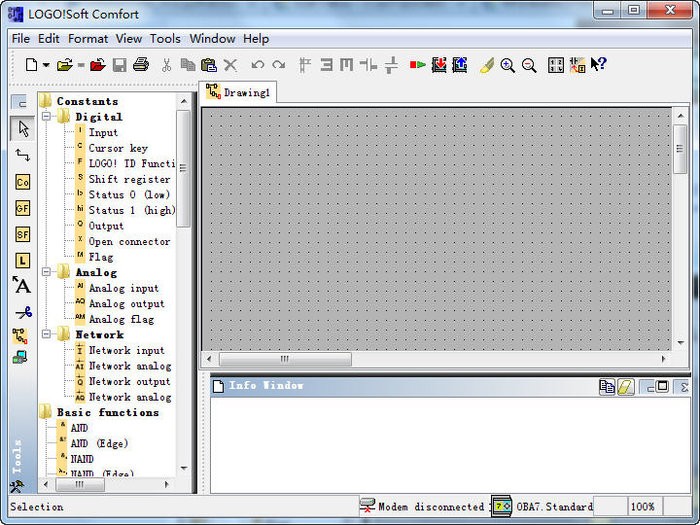Viewport: 700px width, 525px height.
Task: Open the Help menu
Action: coord(256,39)
